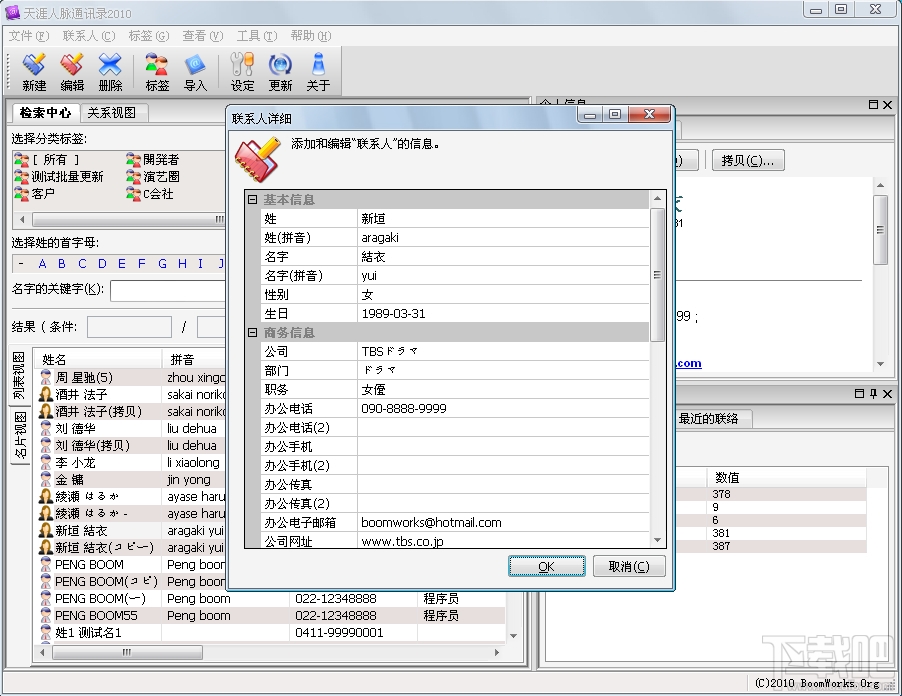The height and width of the screenshot is (696, 902).
Task: Sort by the 姓名 column header
Action: [98, 360]
